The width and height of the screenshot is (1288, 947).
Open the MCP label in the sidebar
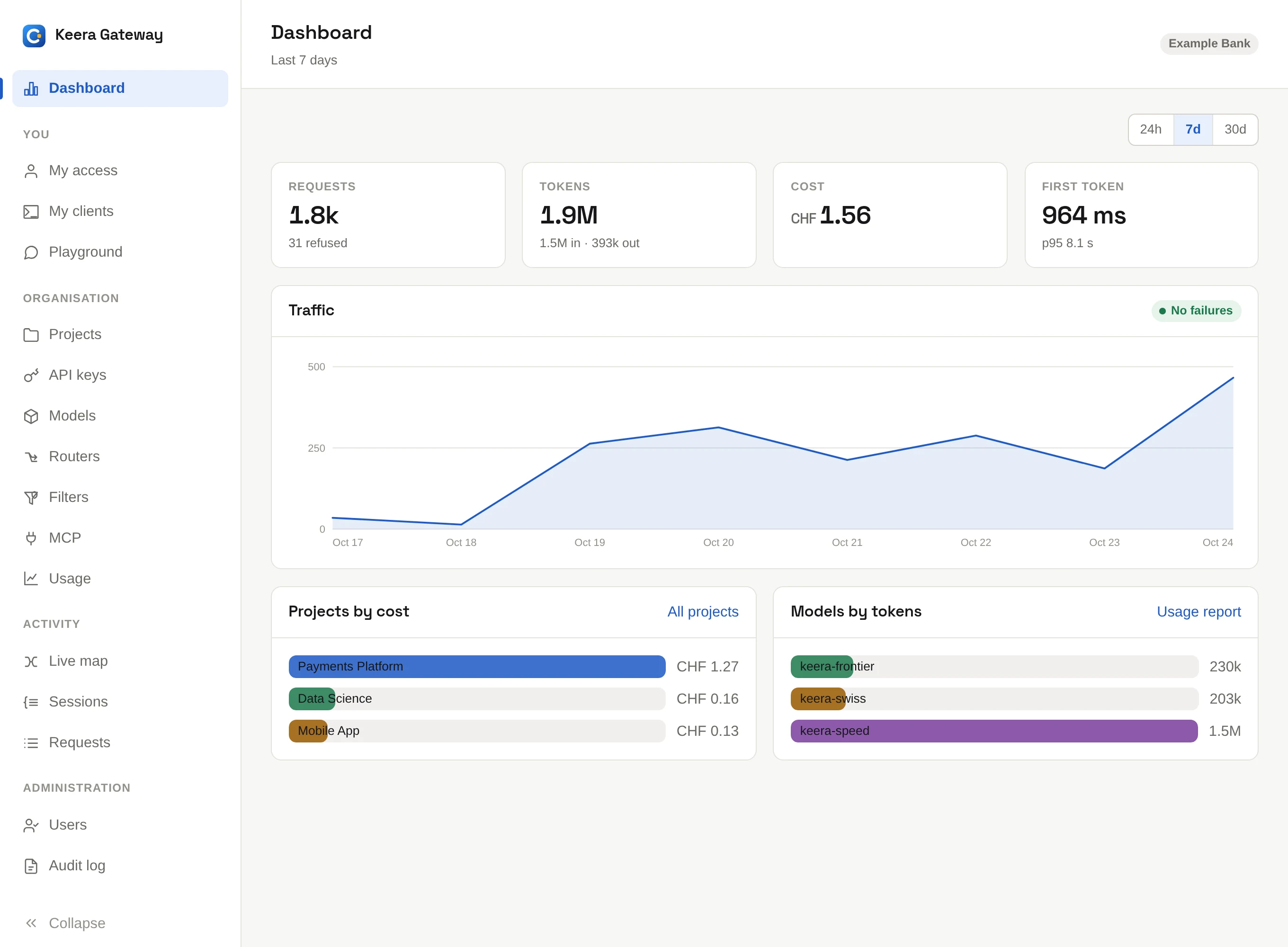click(x=65, y=538)
